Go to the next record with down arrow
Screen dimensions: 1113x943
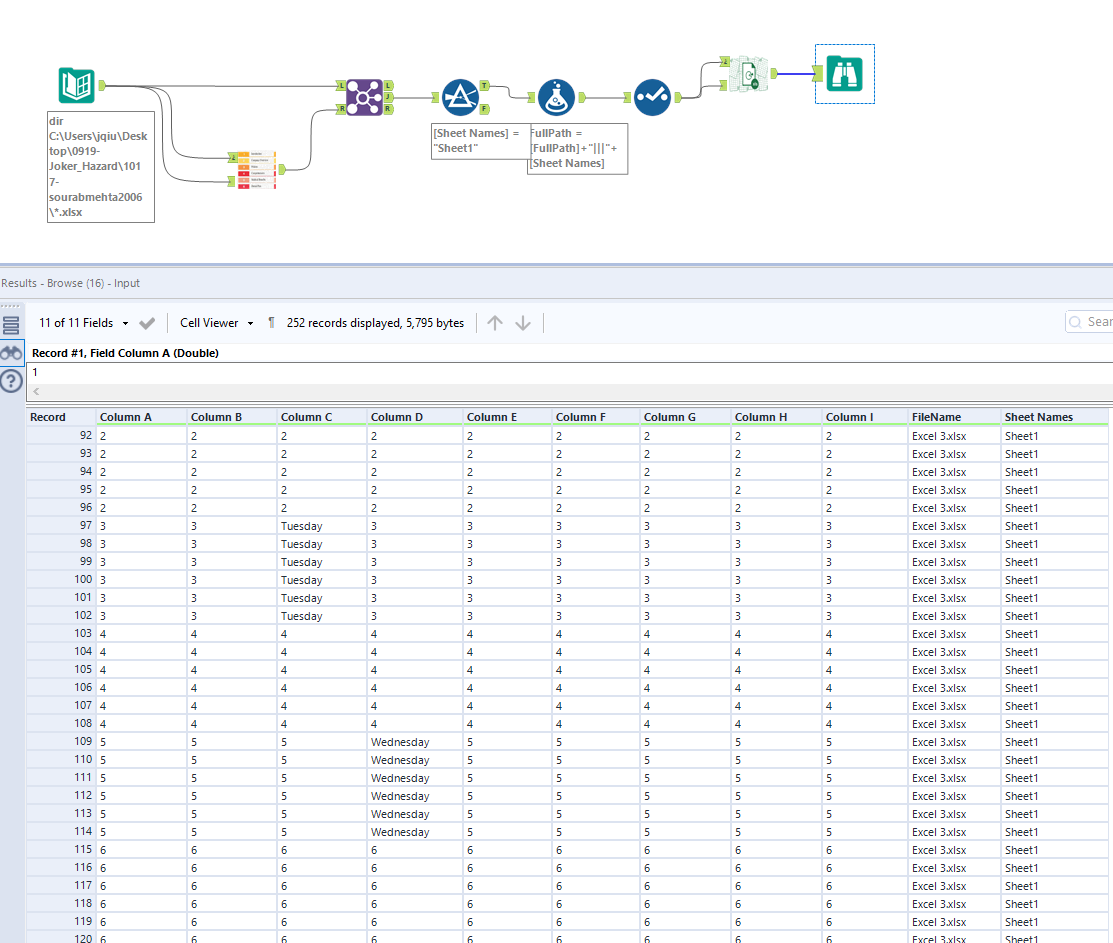point(523,323)
